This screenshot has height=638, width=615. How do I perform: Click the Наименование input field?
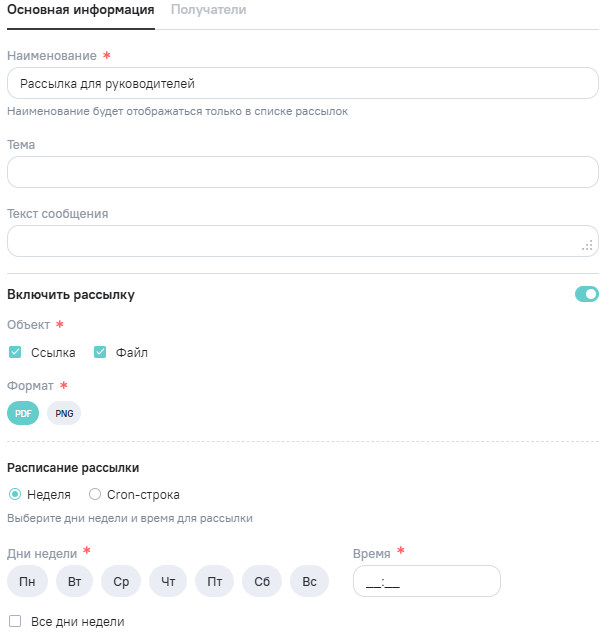click(302, 83)
